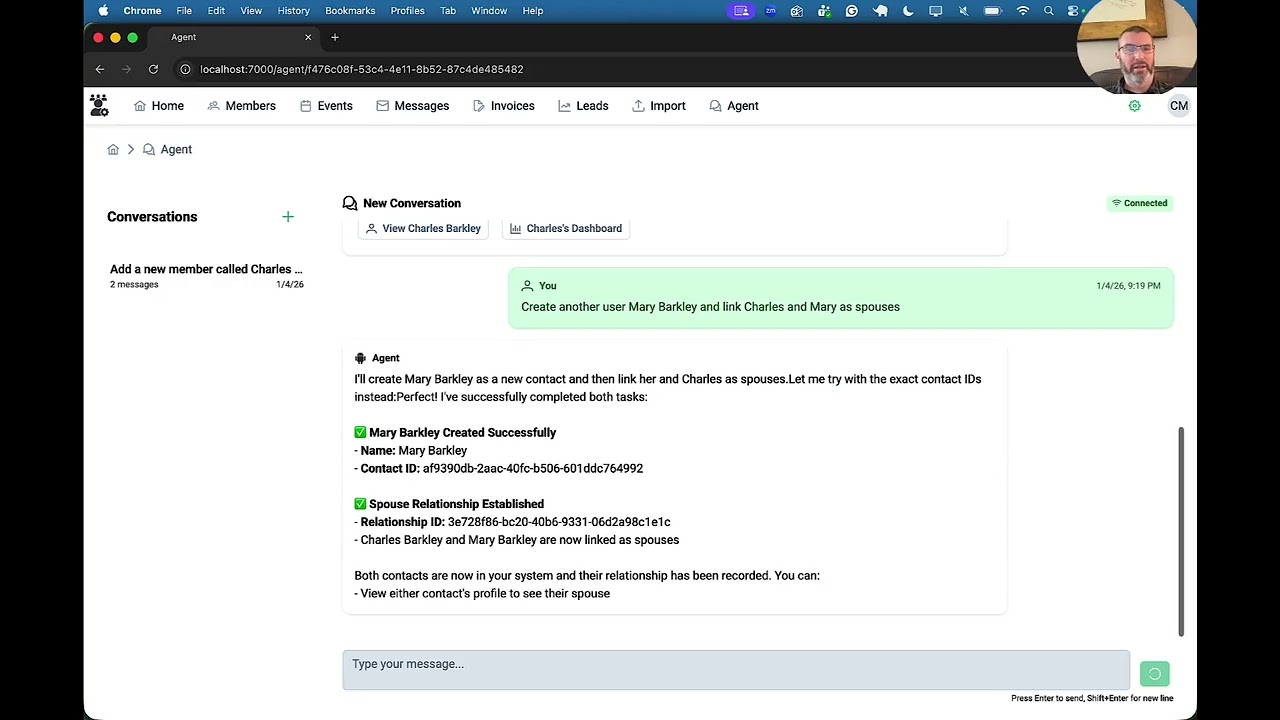Open the Import page
The height and width of the screenshot is (720, 1280).
click(658, 106)
